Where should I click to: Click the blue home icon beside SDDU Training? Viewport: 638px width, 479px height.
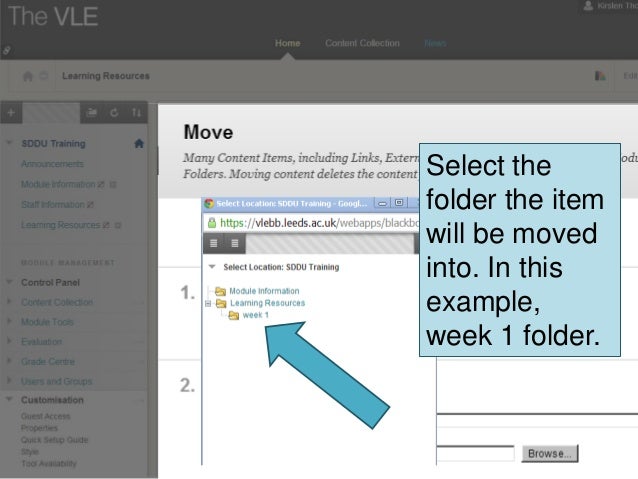[139, 143]
